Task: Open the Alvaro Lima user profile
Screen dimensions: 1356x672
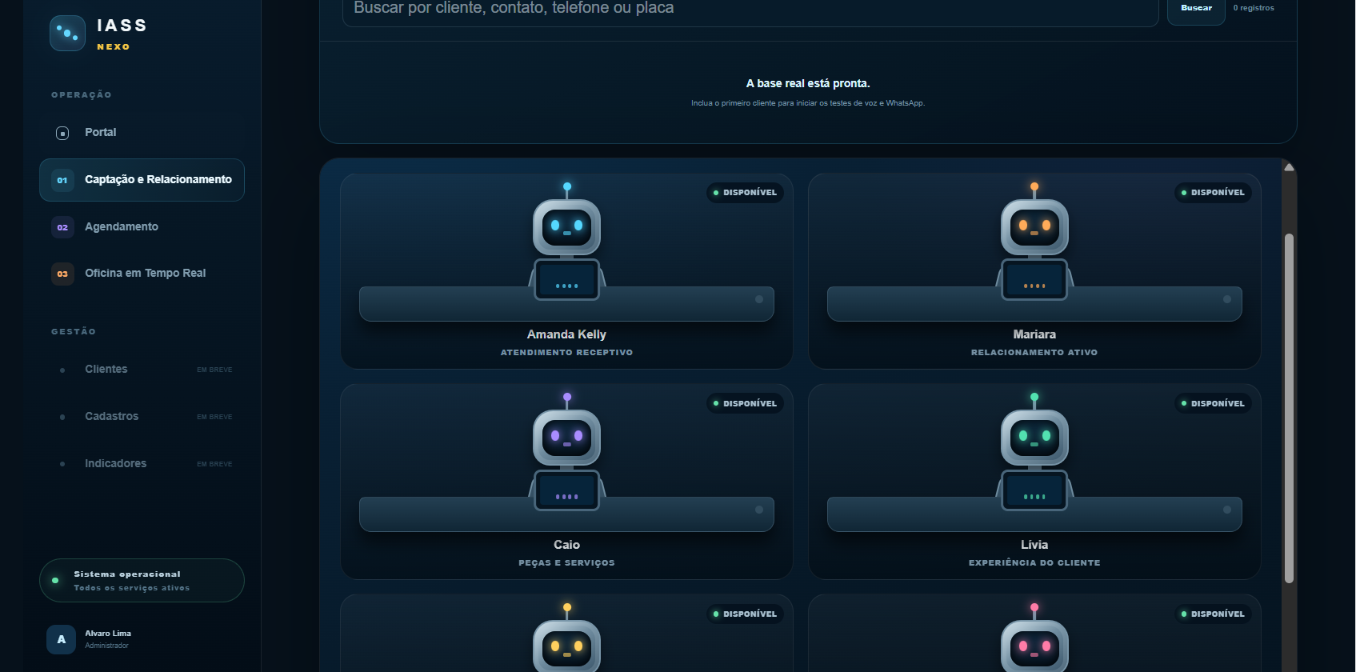Action: click(142, 639)
